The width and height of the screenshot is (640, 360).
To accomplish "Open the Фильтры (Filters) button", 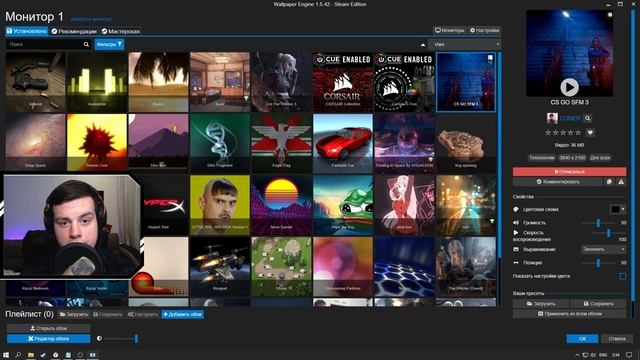I will [x=109, y=44].
